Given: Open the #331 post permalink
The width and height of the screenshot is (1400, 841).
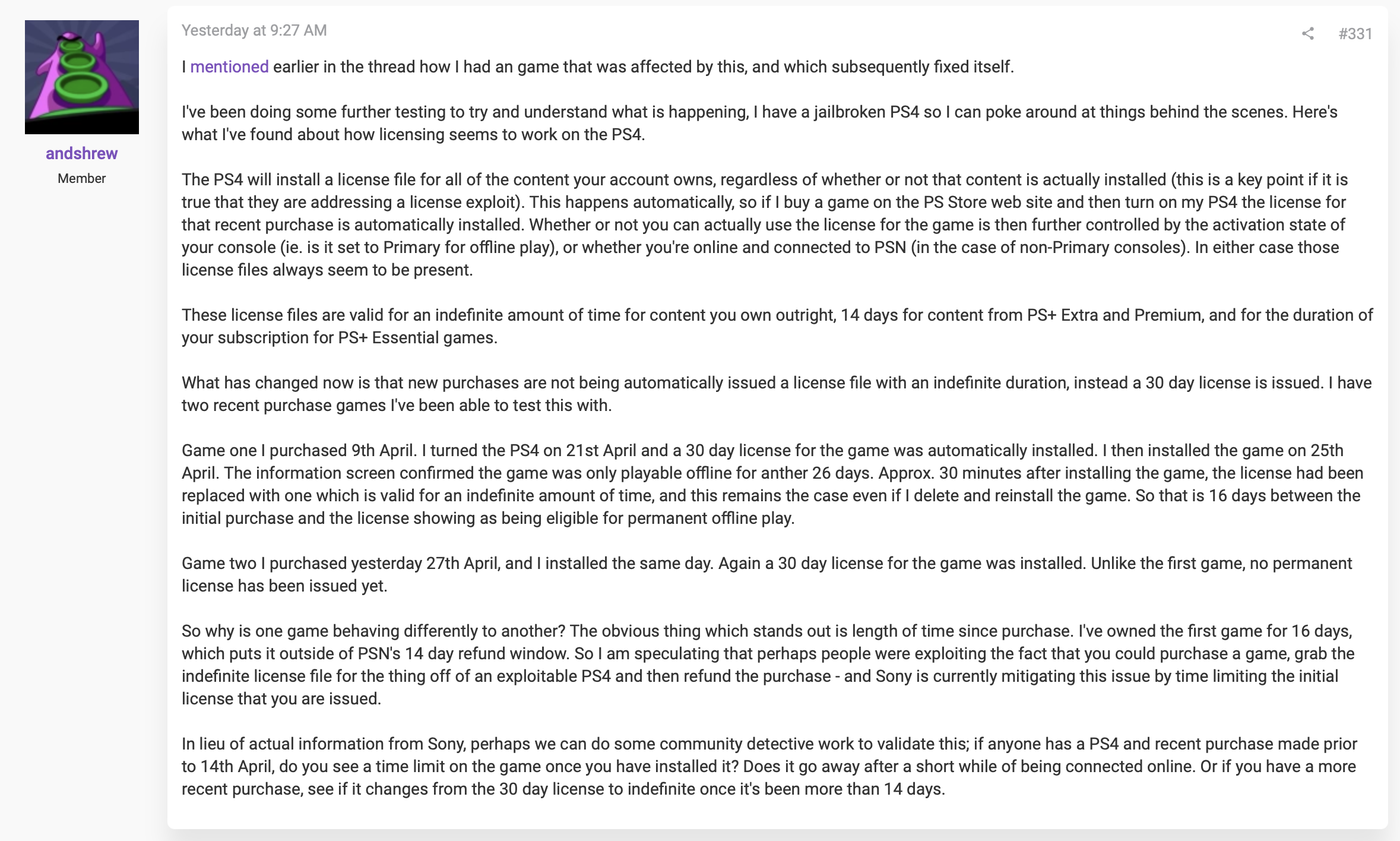Looking at the screenshot, I should pyautogui.click(x=1355, y=34).
